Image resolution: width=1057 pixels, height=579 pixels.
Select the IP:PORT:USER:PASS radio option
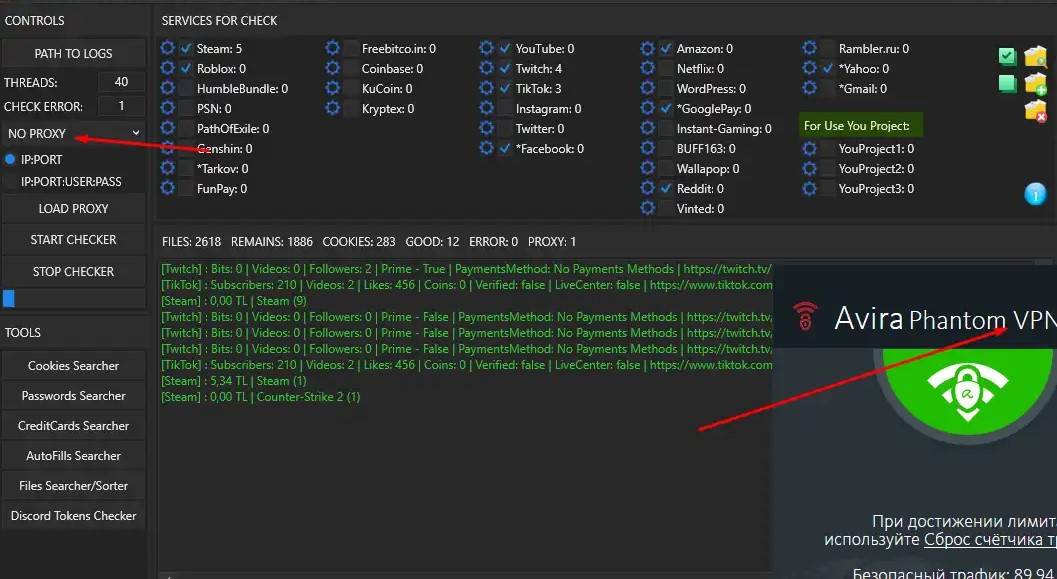point(11,181)
